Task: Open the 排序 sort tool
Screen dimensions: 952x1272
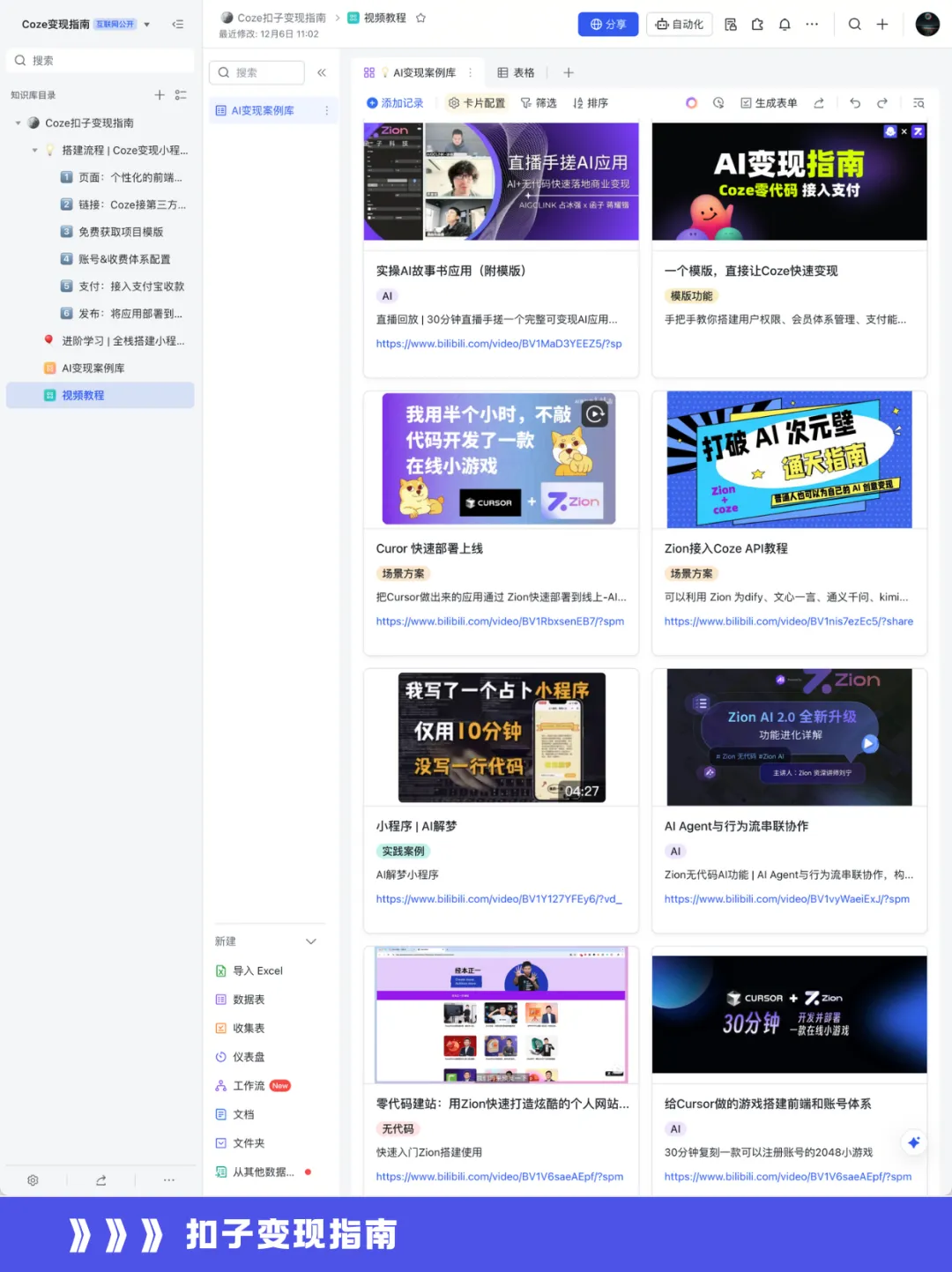Action: coord(591,104)
